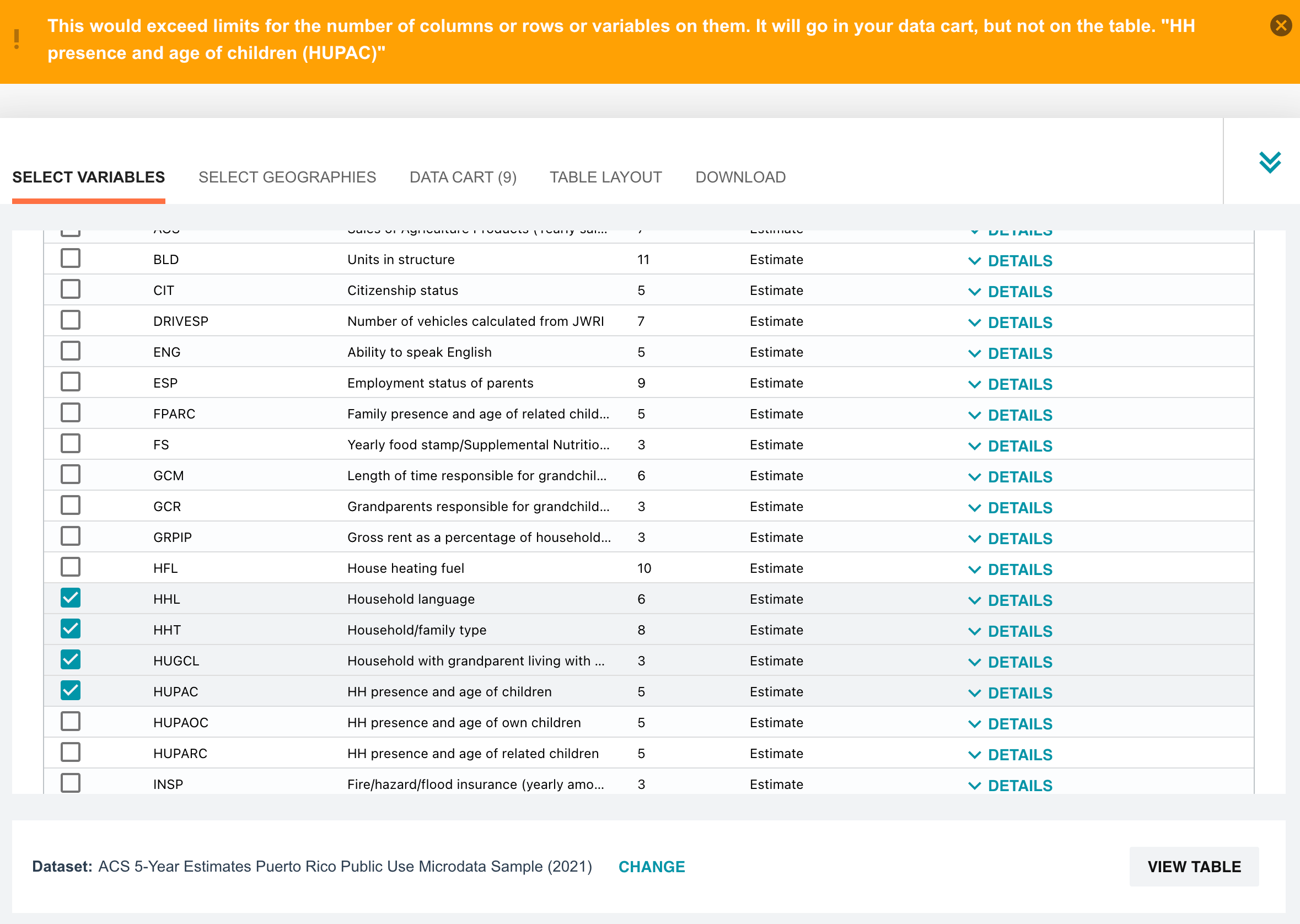Click the HUGCL variable row name
1300x924 pixels.
(176, 661)
